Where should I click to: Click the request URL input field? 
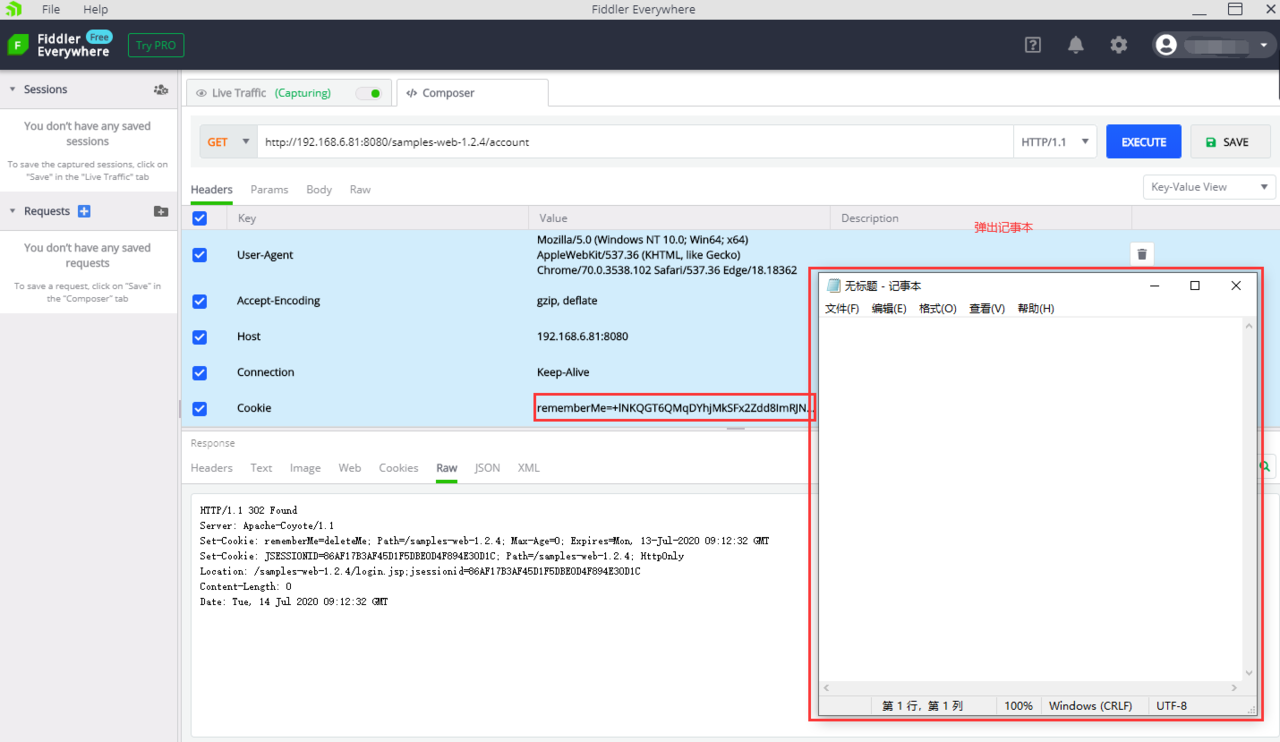click(x=635, y=142)
